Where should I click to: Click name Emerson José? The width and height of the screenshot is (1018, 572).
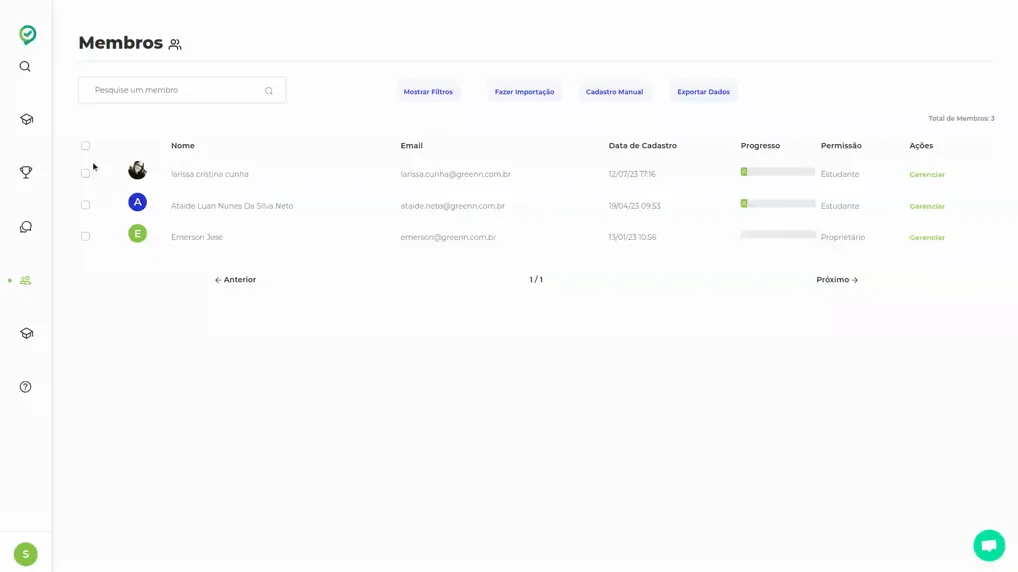pos(197,237)
